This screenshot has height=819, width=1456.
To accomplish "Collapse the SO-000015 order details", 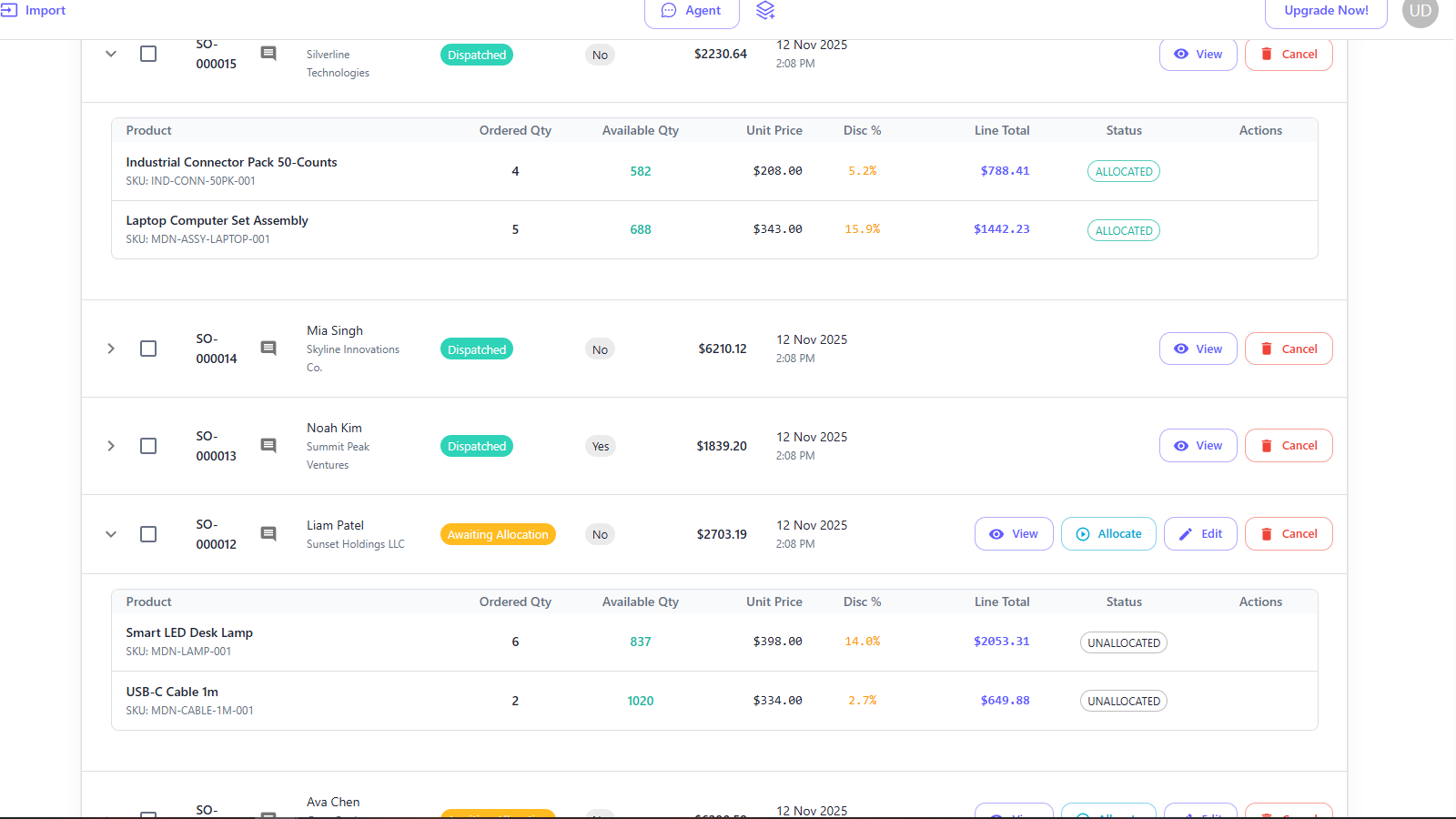I will pos(111,54).
